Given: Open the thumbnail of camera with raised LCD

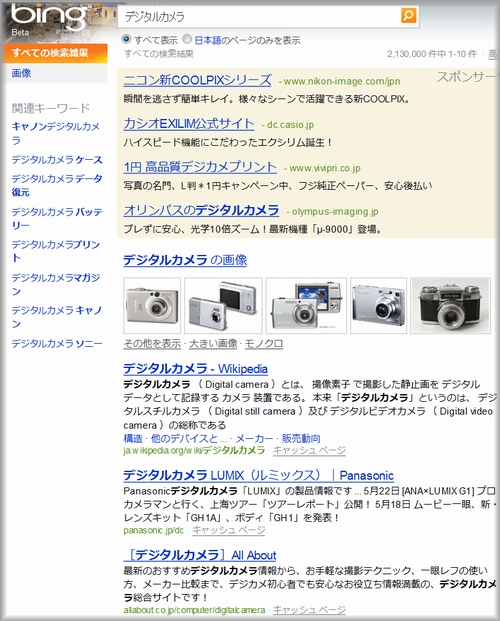Looking at the screenshot, I should [306, 305].
